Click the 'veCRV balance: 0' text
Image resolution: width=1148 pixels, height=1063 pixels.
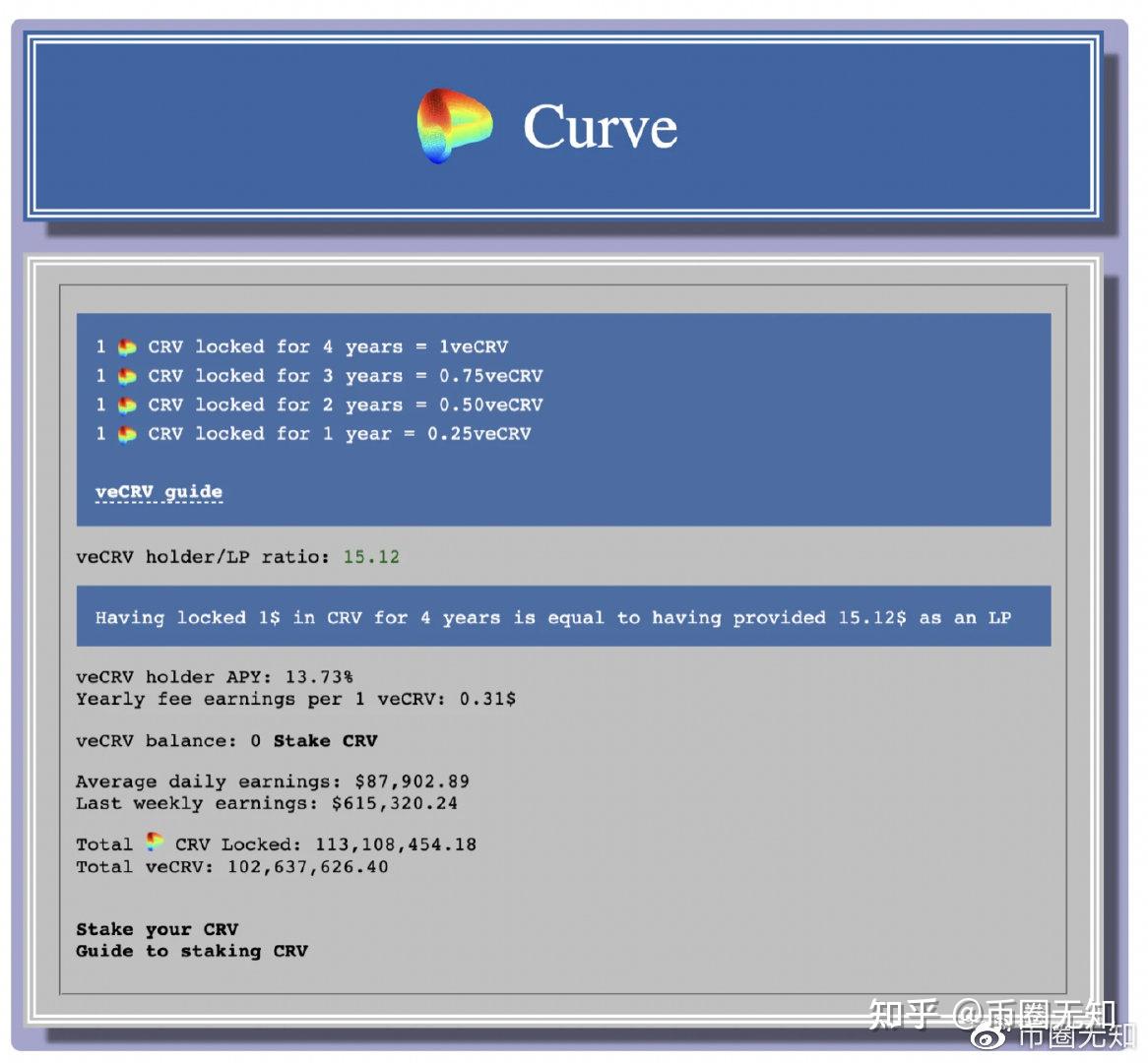tap(168, 741)
